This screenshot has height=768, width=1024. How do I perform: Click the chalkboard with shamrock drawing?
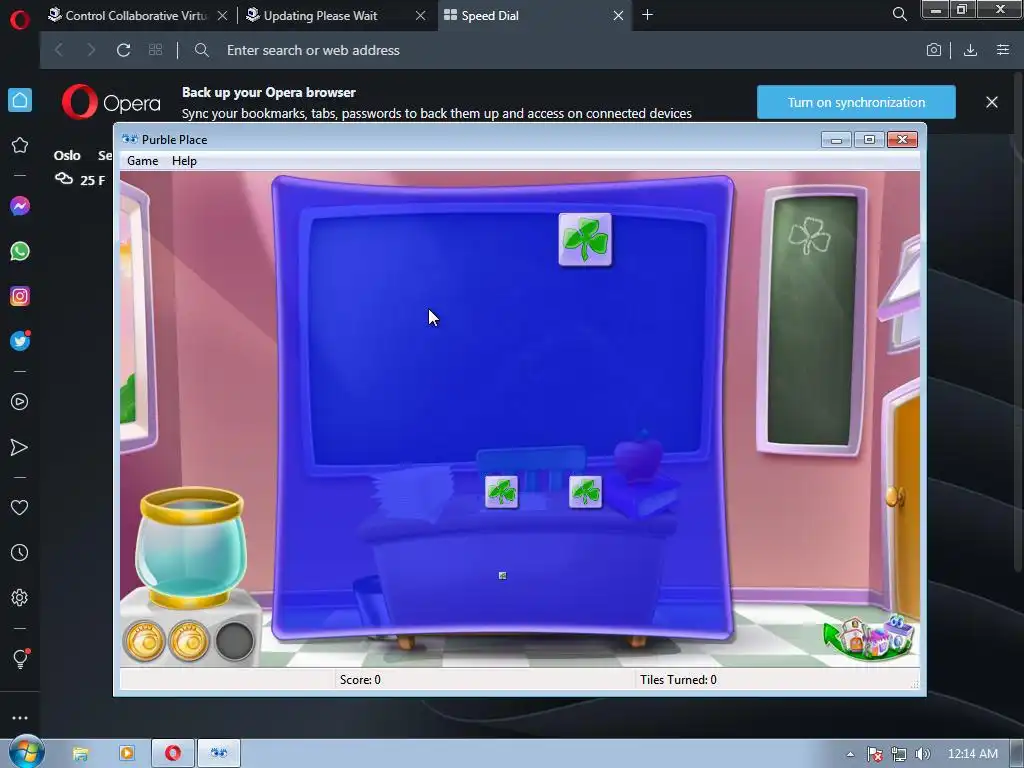click(812, 320)
